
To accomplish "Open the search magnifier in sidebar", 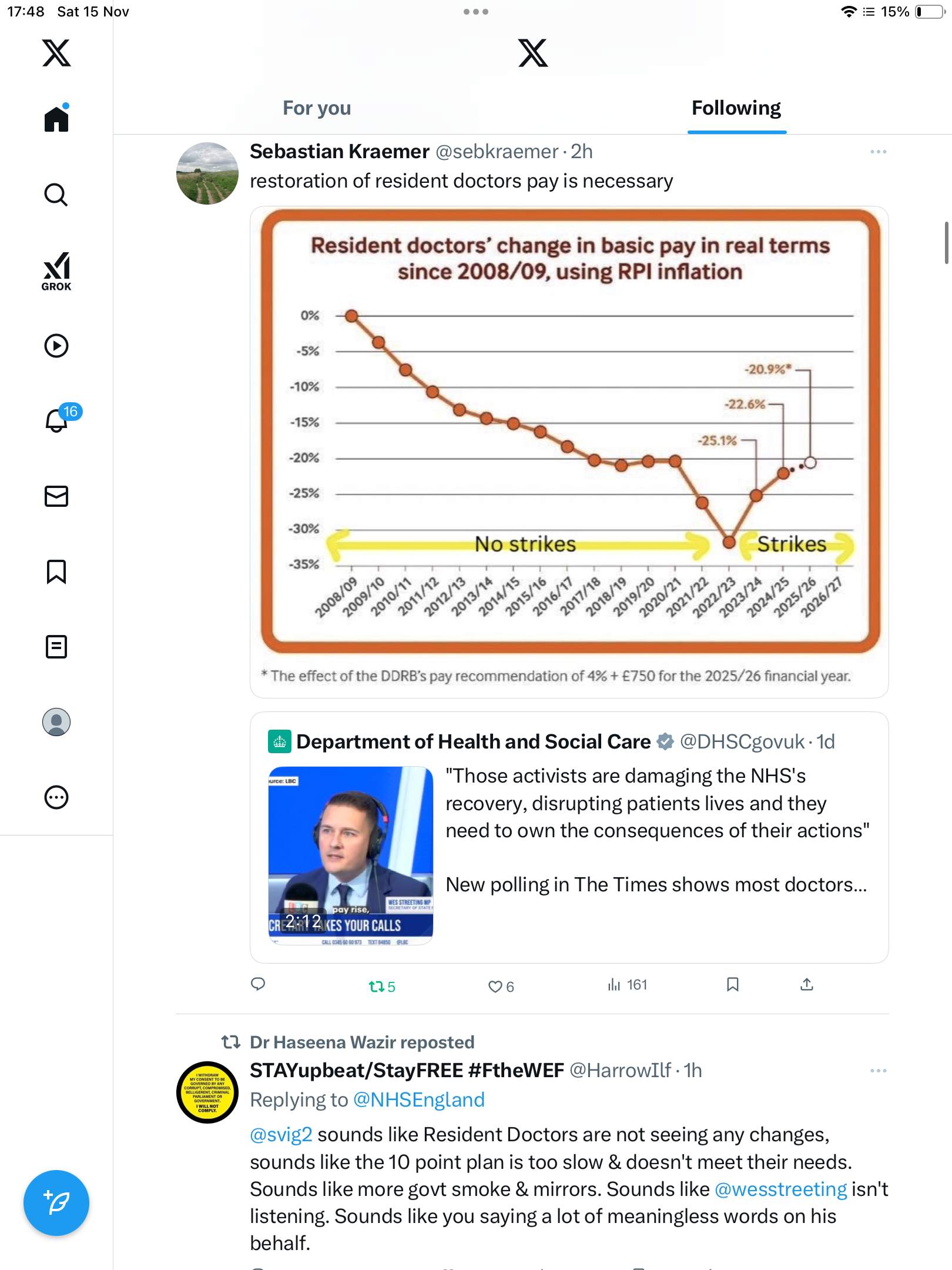I will point(56,195).
